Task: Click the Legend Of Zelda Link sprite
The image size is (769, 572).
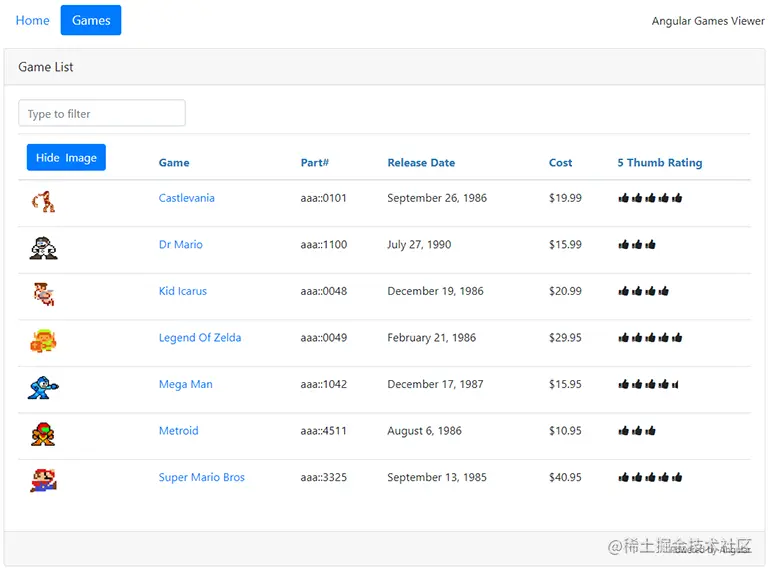Action: coord(44,341)
